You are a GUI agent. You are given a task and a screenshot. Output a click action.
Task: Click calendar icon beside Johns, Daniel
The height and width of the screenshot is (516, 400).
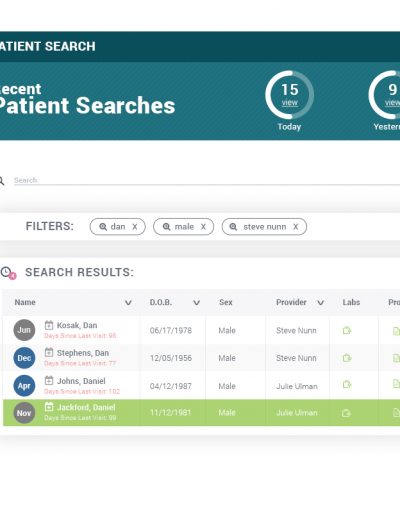[49, 380]
